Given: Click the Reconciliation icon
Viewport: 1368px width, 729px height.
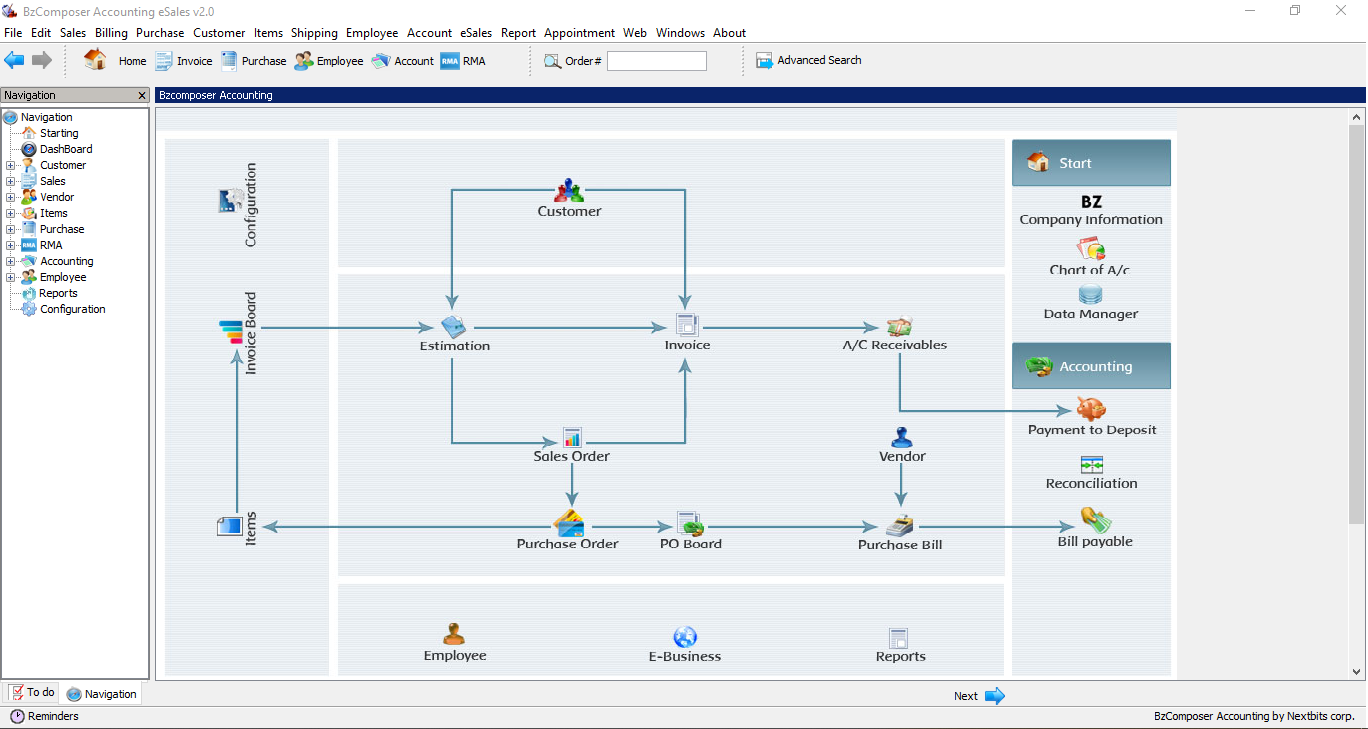Looking at the screenshot, I should coord(1091,465).
